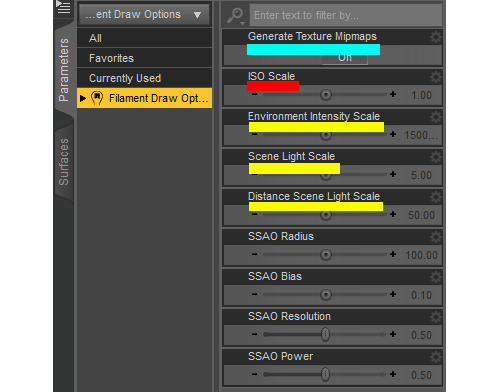Click the SSAO Resolution slider handle
This screenshot has height=392, width=500.
(325, 334)
